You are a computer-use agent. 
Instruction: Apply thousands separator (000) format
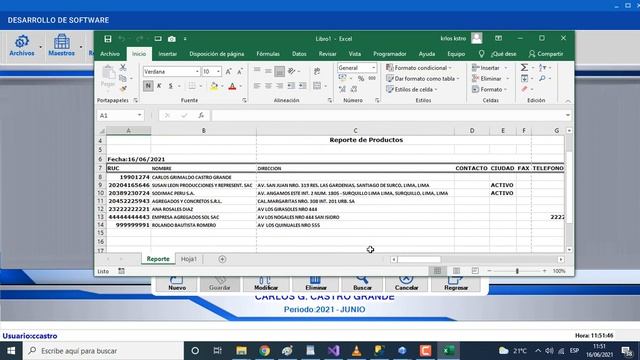click(372, 78)
